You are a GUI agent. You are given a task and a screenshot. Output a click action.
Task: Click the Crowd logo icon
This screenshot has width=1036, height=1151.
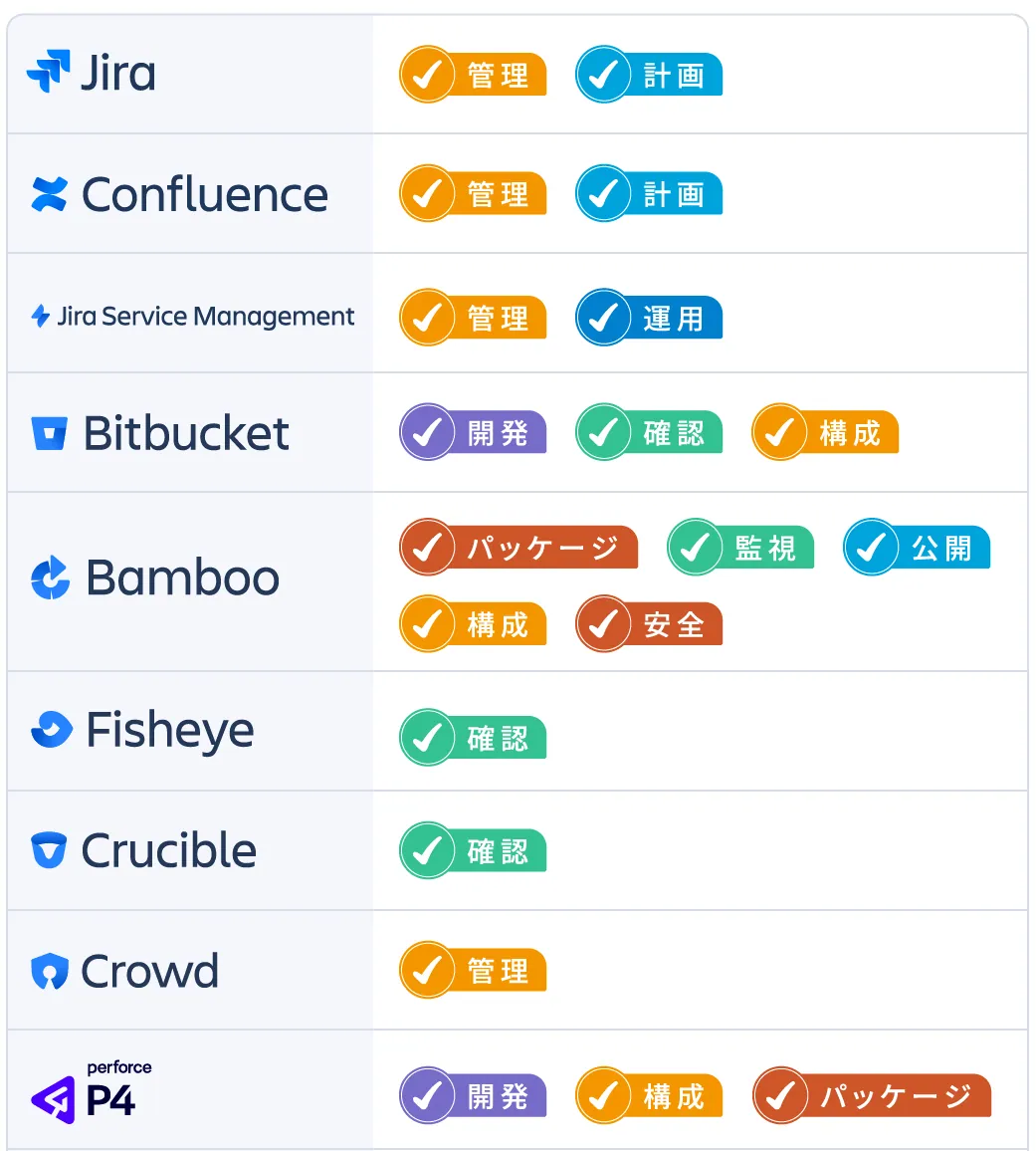[x=49, y=971]
